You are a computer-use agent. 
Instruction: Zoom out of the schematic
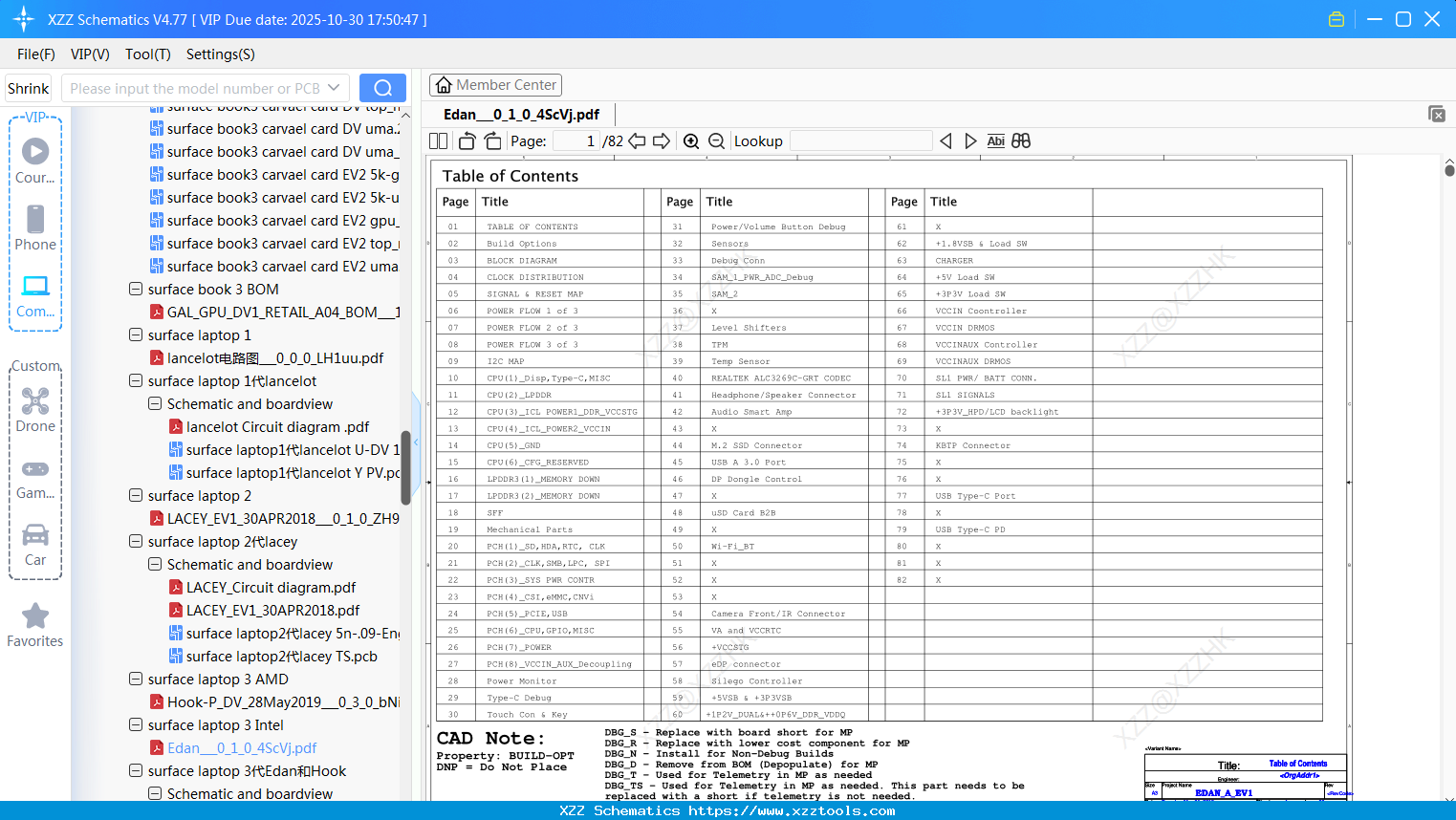(x=716, y=141)
